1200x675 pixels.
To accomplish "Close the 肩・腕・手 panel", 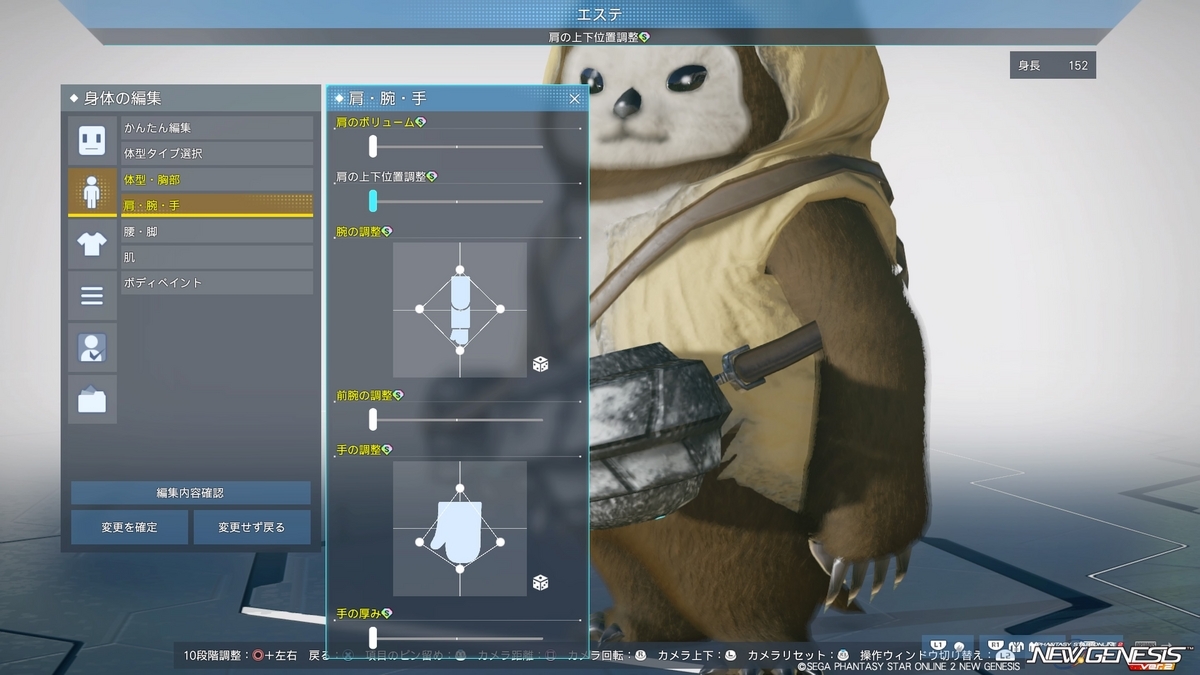I will click(x=575, y=99).
